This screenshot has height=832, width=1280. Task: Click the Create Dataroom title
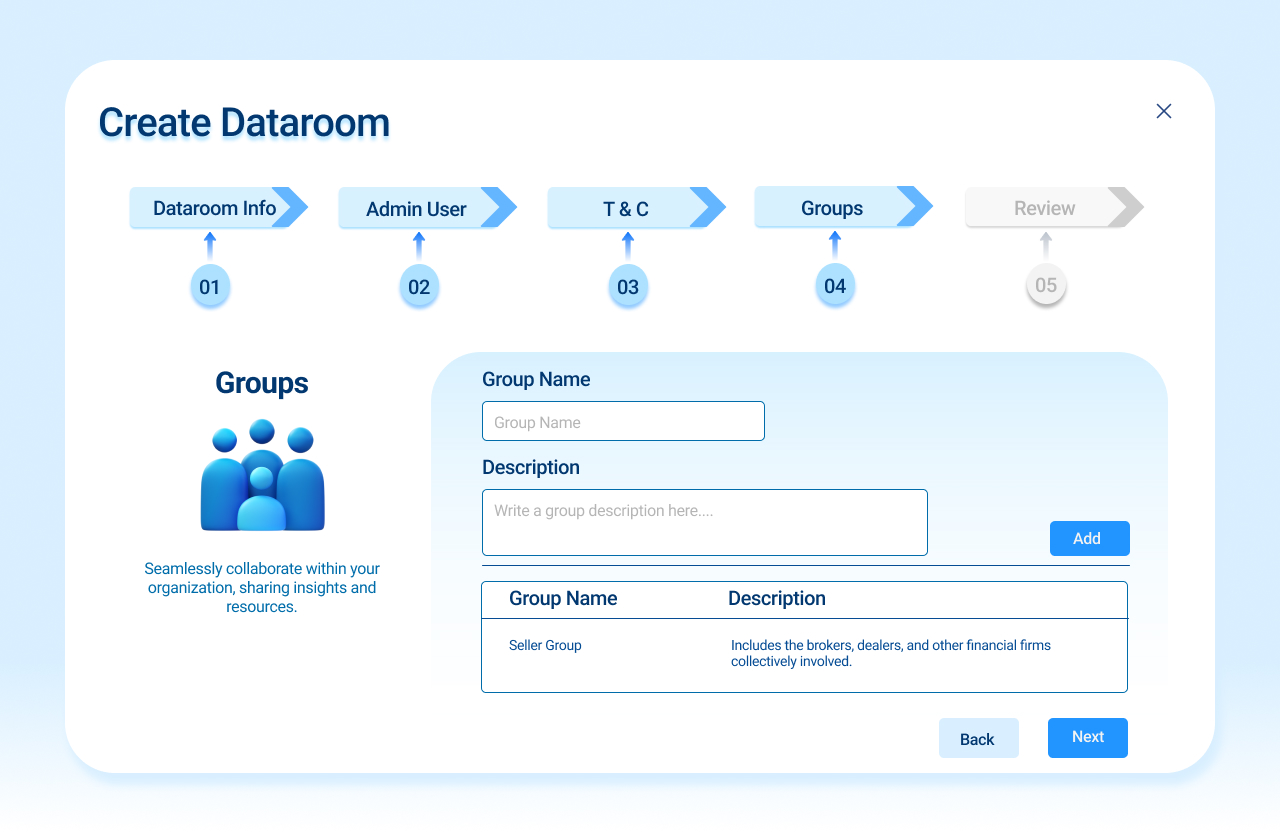click(x=244, y=122)
